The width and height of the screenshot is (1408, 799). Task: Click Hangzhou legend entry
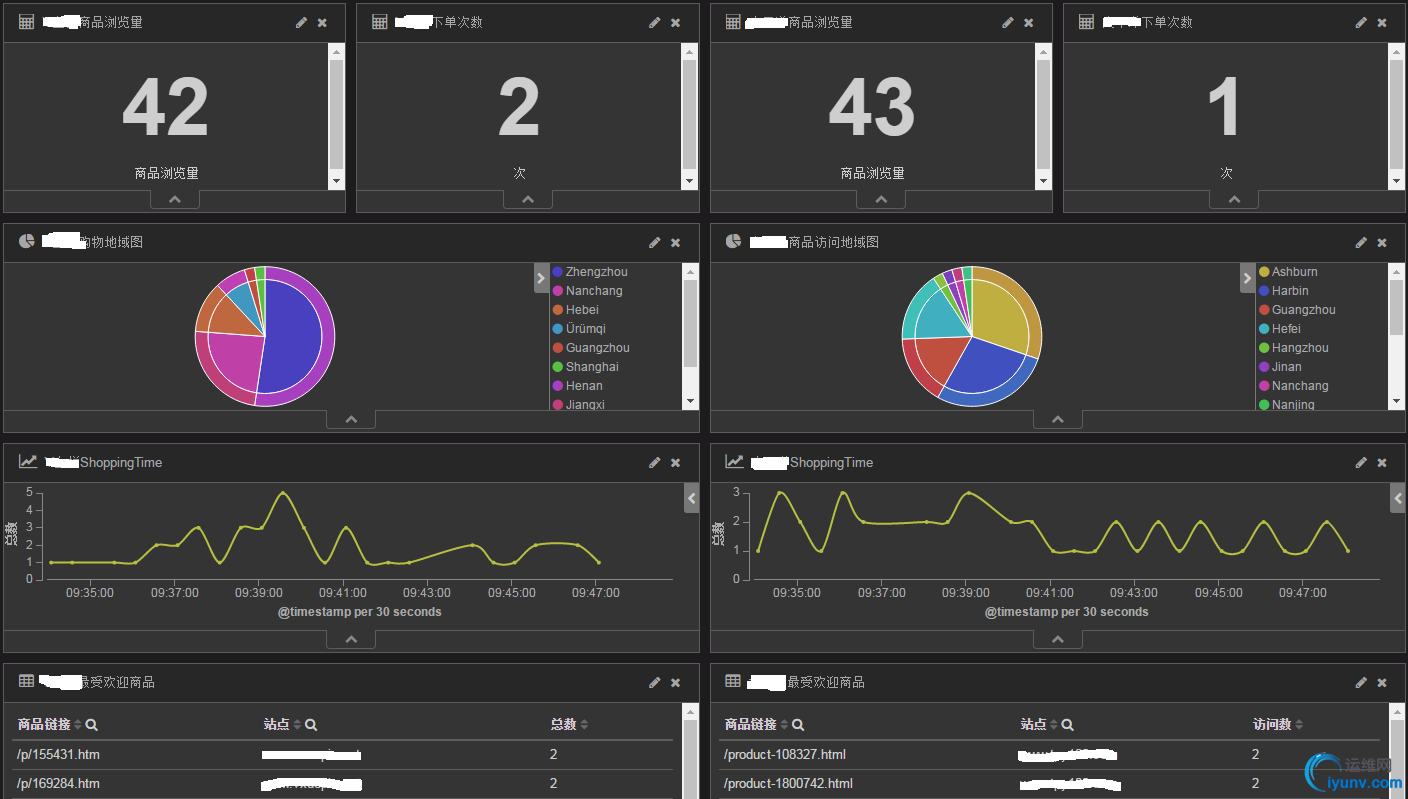click(x=1300, y=348)
